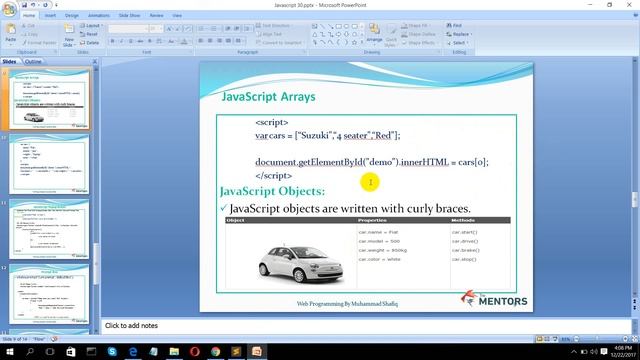640x360 pixels.
Task: Close the Slides pane with X
Action: pyautogui.click(x=95, y=62)
